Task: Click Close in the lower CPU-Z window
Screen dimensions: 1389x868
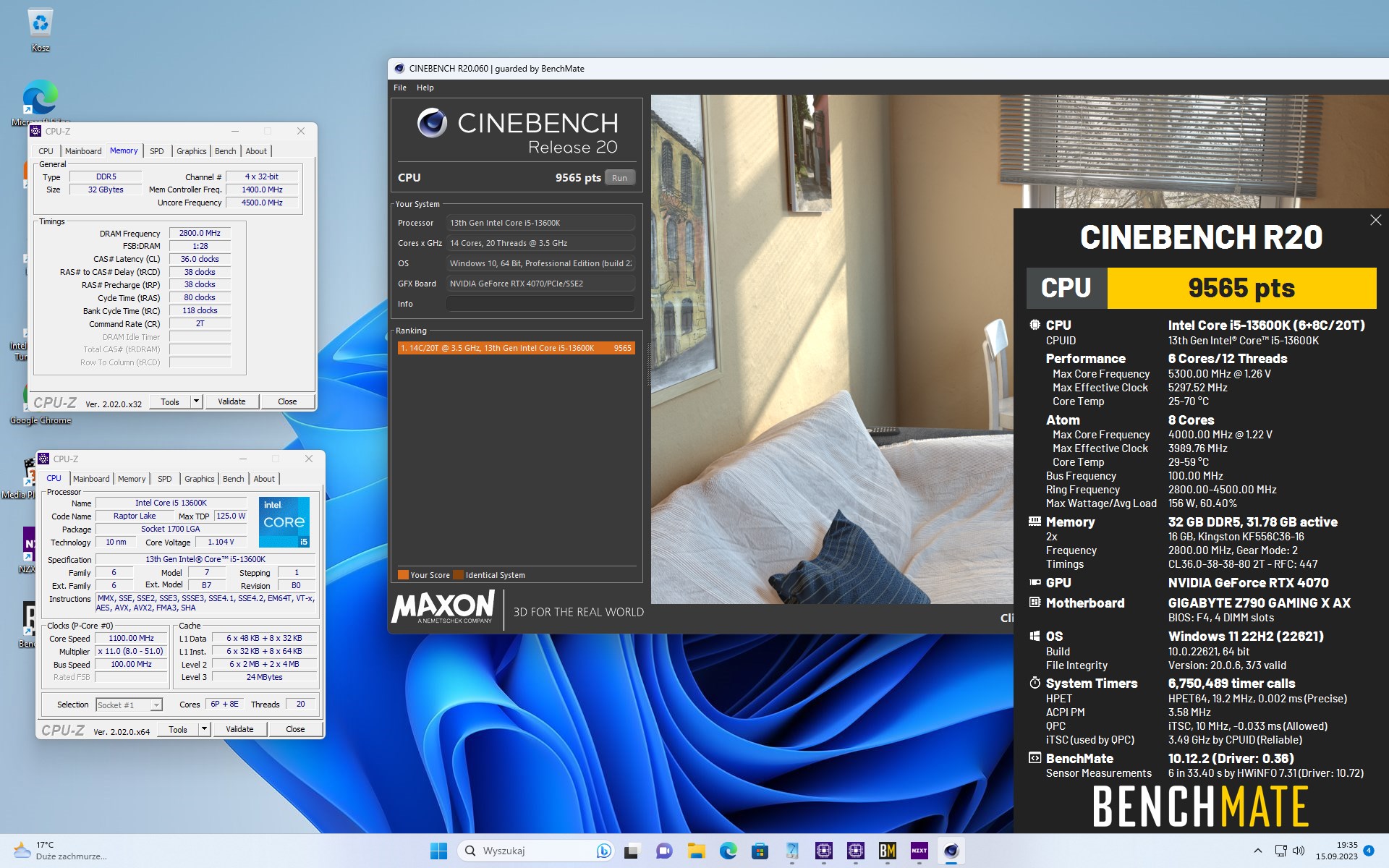Action: click(295, 729)
